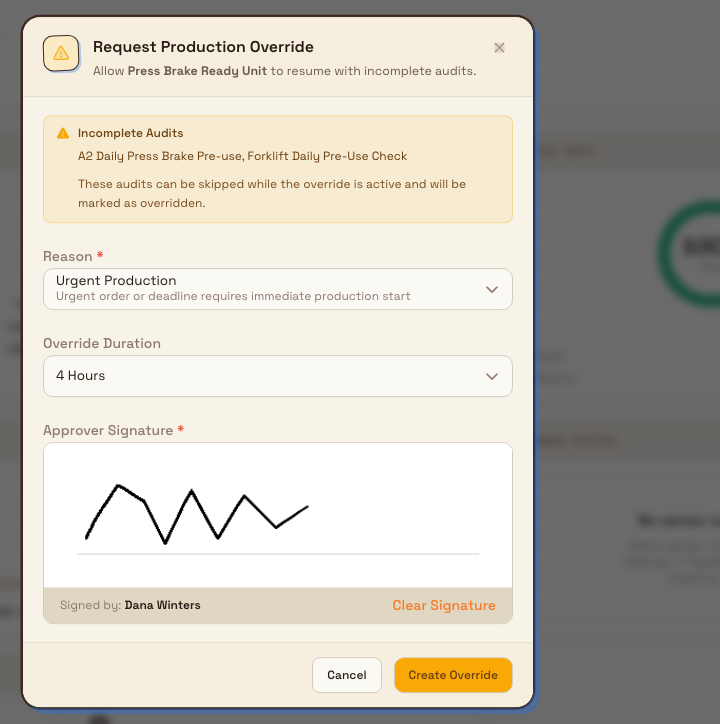Click 'Signed by: Dana Winters' text
This screenshot has width=720, height=724.
pos(130,605)
